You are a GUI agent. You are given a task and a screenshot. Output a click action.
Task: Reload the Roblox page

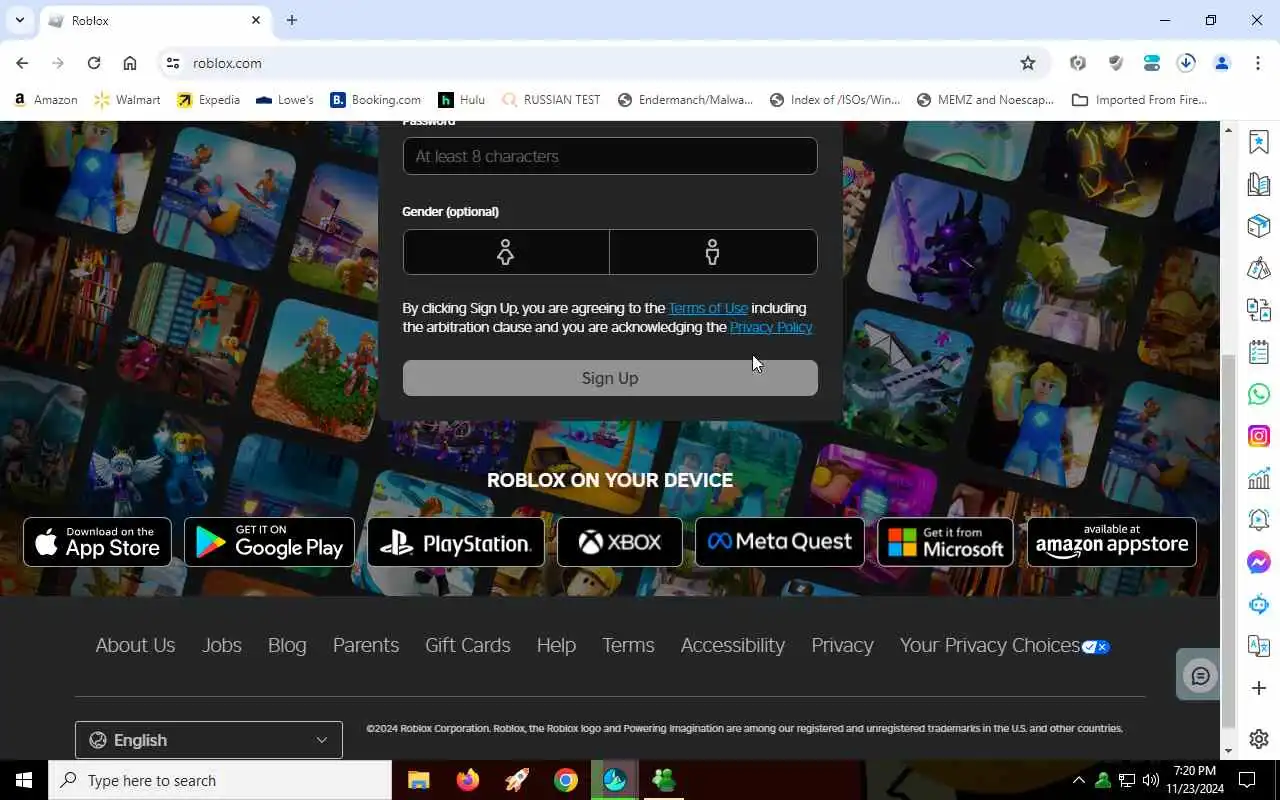tap(94, 63)
